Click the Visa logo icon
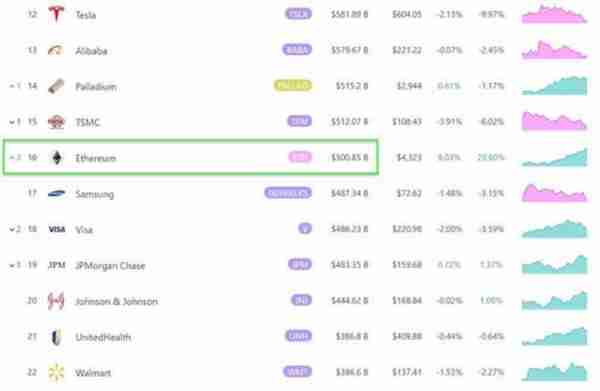 [x=57, y=229]
